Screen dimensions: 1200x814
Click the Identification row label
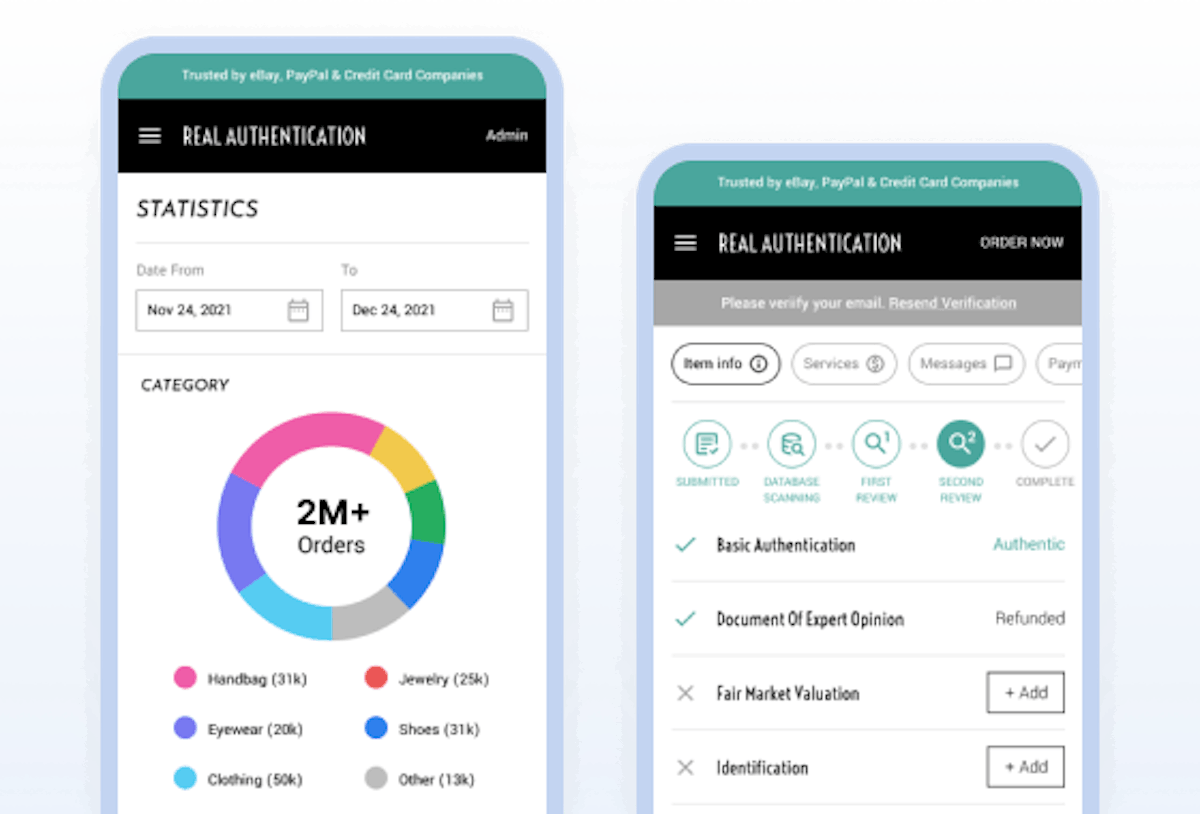click(762, 768)
